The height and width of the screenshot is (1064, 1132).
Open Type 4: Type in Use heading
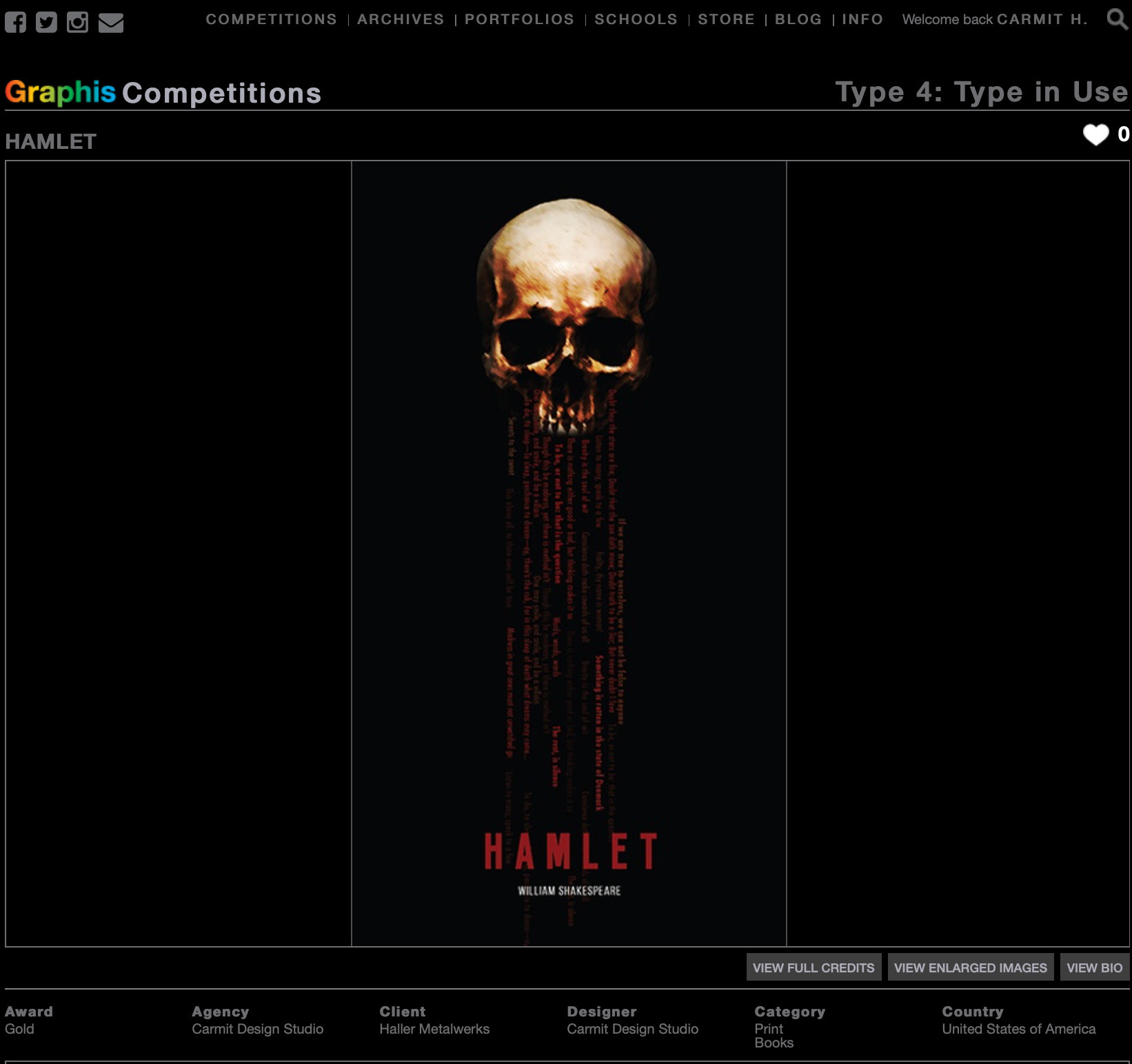[x=982, y=92]
